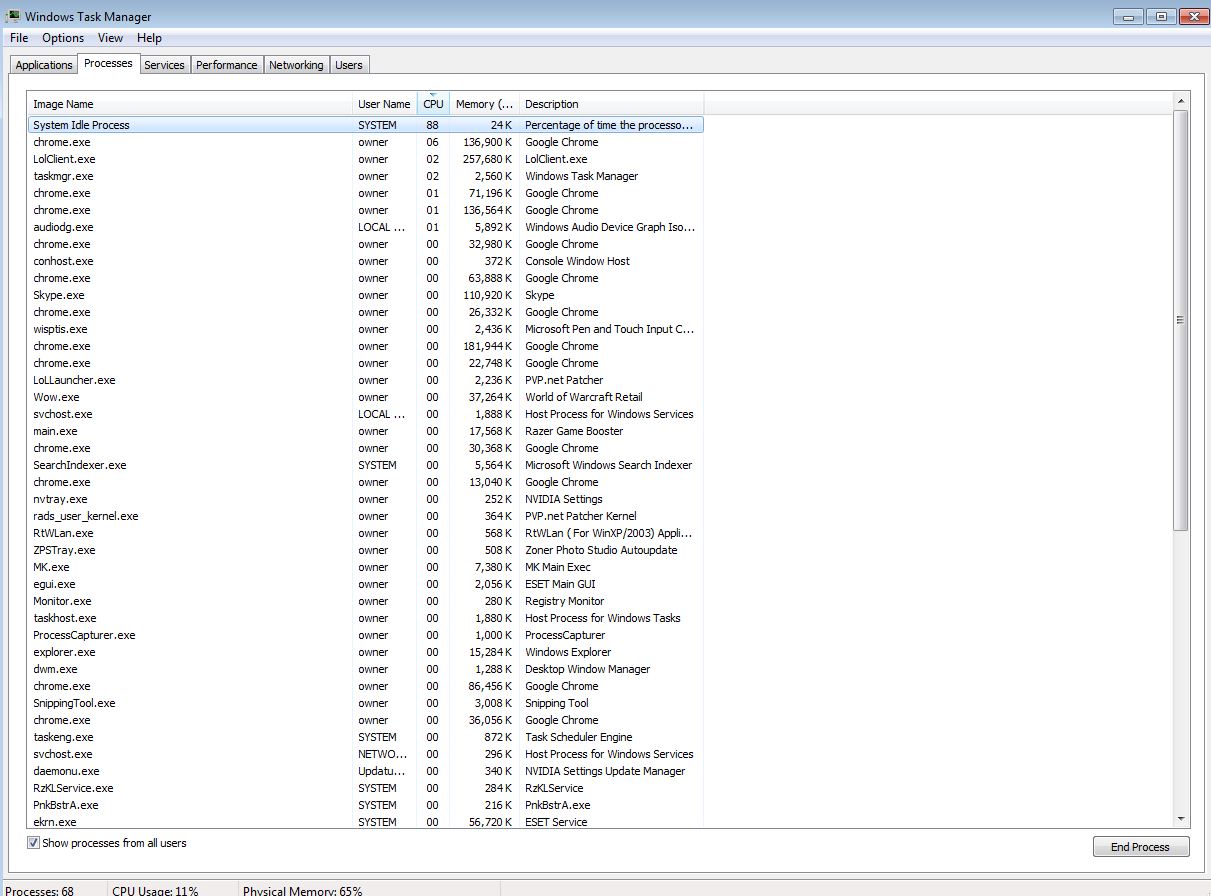The height and width of the screenshot is (896, 1211).
Task: Click the Physical Memory status bar entry
Action: [302, 890]
